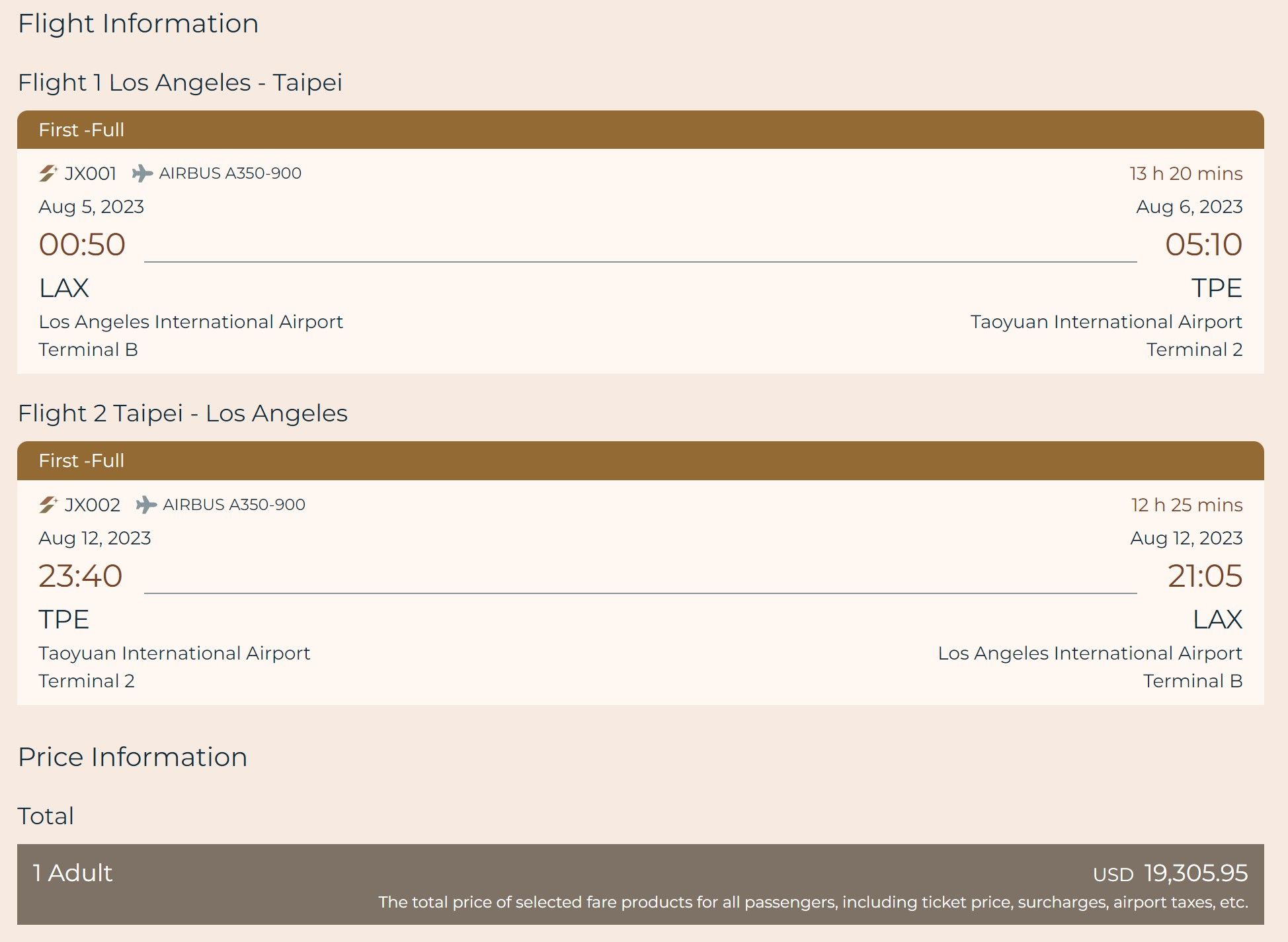Select Flight 1 Los Angeles - Taipei section
The height and width of the screenshot is (942, 1288).
181,82
